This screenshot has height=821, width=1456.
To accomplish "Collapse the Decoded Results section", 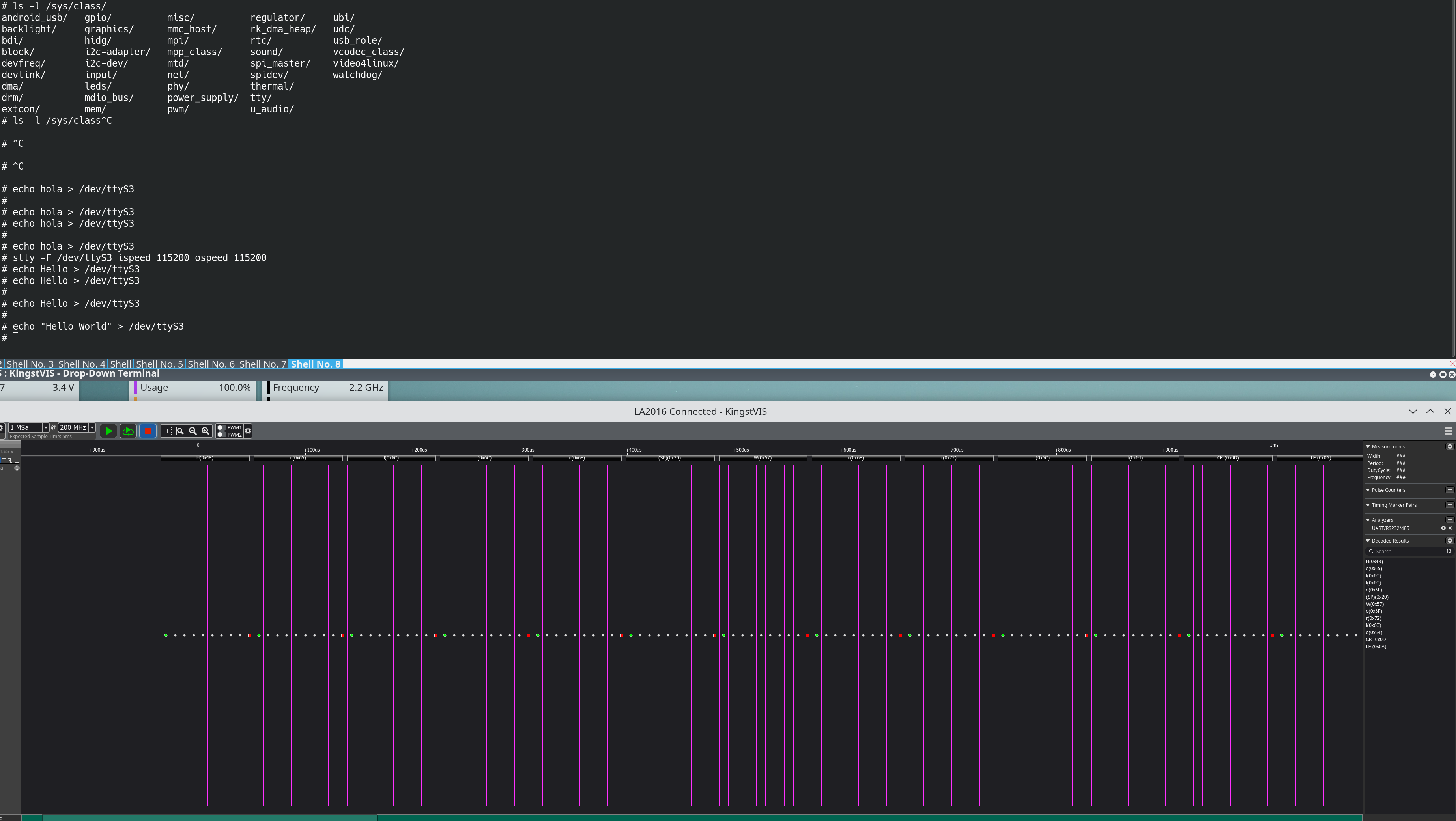I will click(1368, 541).
